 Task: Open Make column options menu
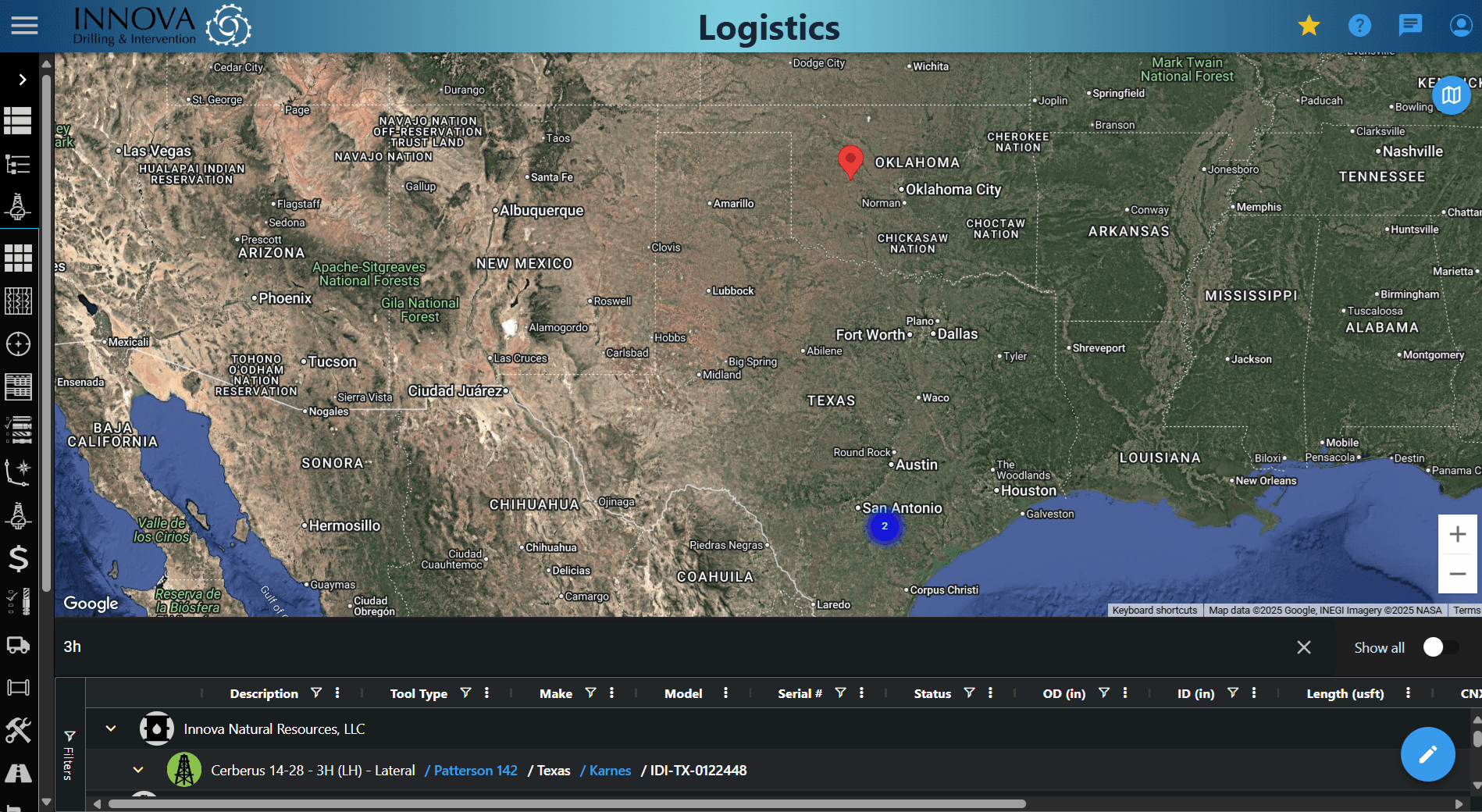[611, 693]
